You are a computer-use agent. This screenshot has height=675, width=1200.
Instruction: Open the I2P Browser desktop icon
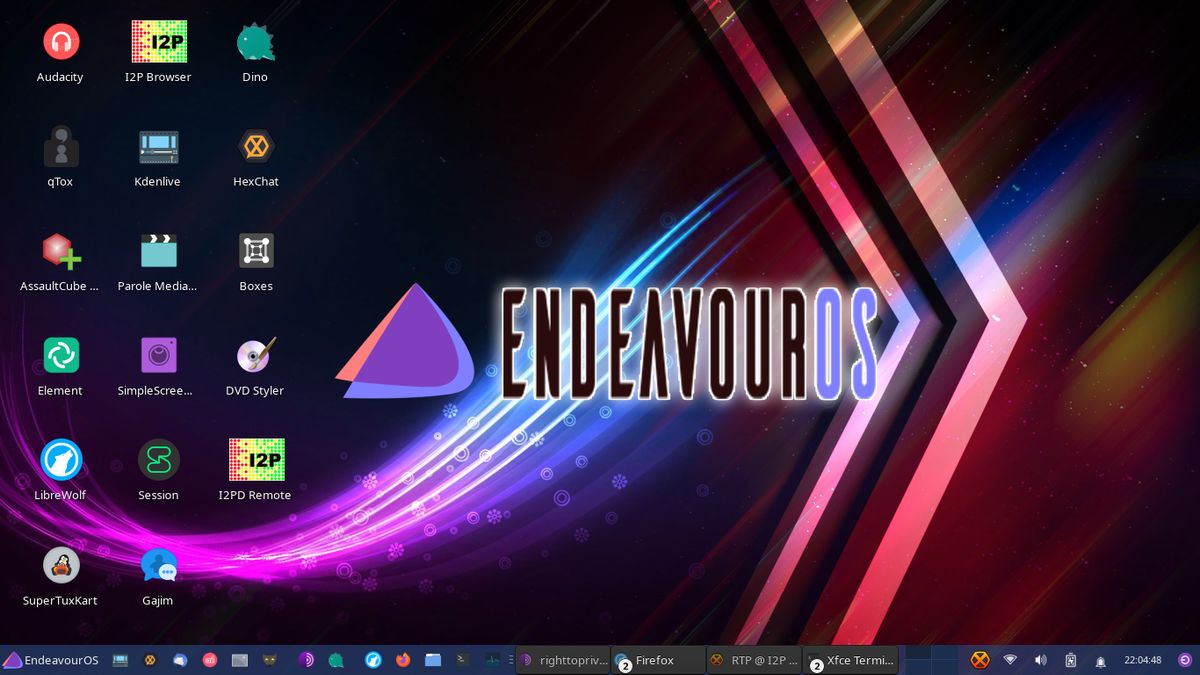point(157,44)
